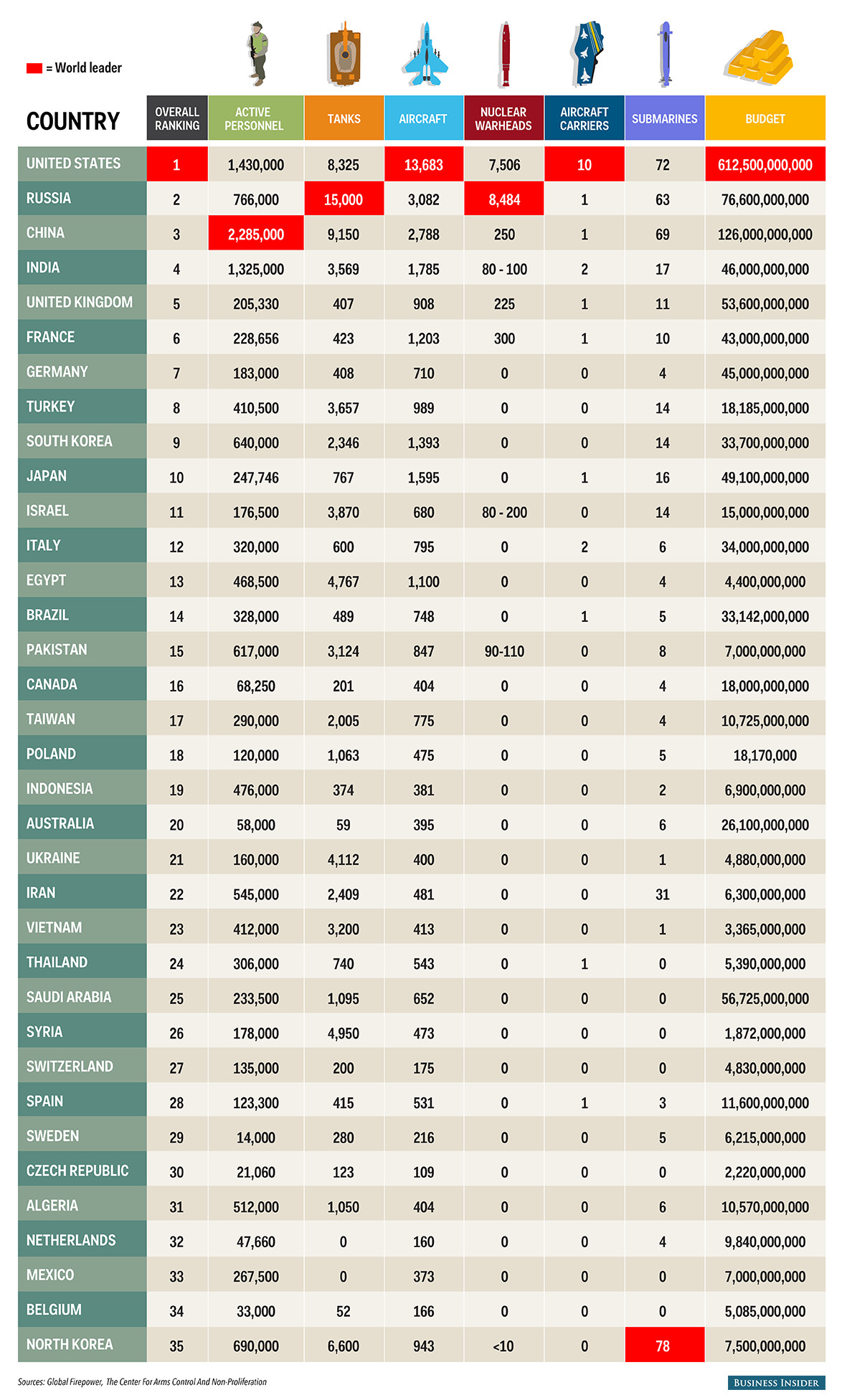
Task: Click the aircraft carrier icon
Action: click(587, 54)
